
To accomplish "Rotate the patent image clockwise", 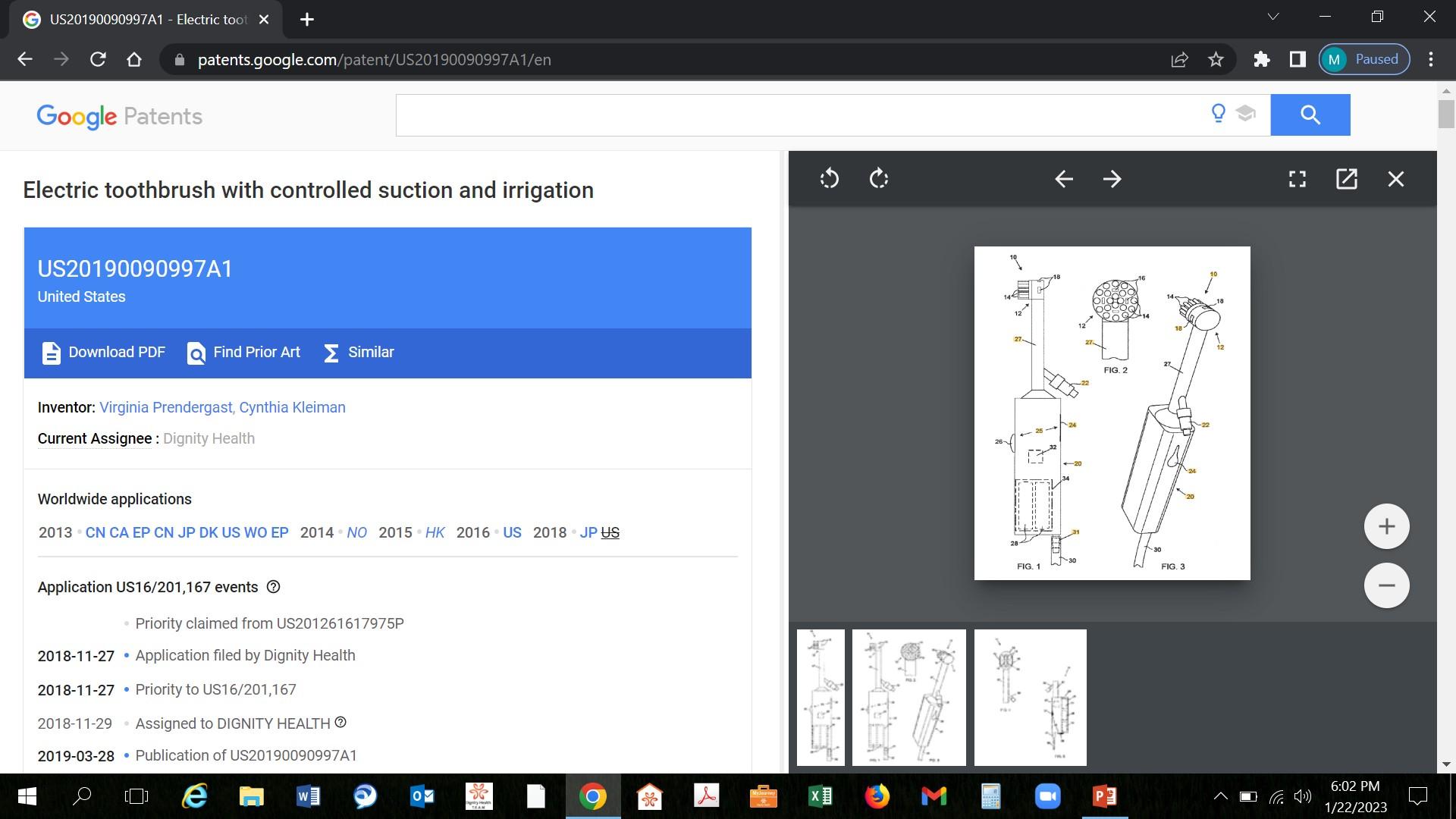I will pos(879,179).
